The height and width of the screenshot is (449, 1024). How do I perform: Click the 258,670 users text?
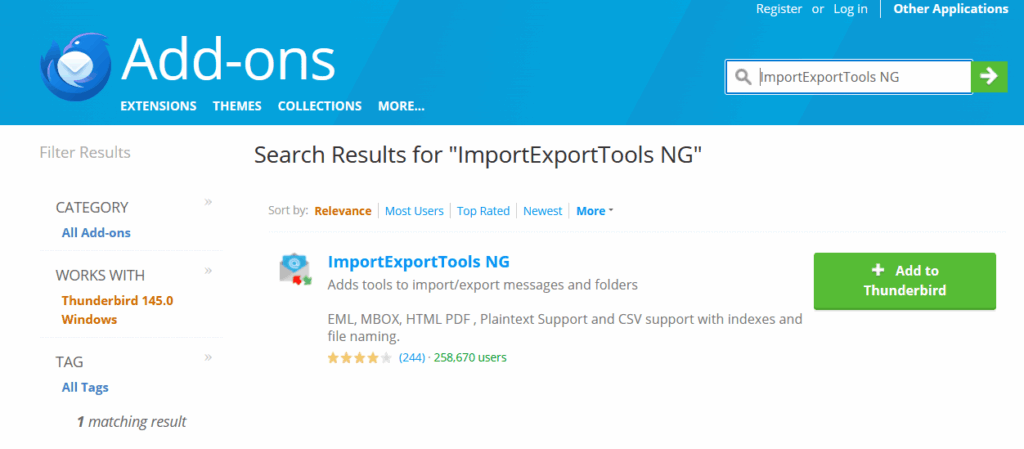470,358
